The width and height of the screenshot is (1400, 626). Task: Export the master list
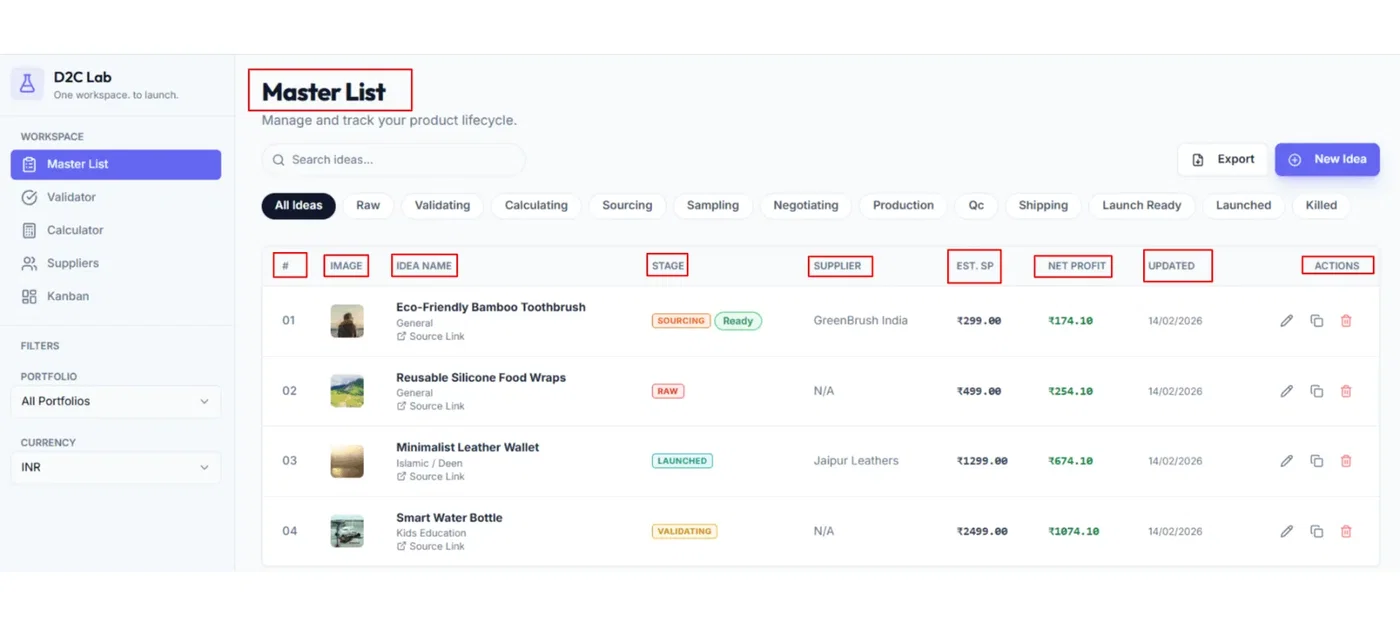point(1223,159)
